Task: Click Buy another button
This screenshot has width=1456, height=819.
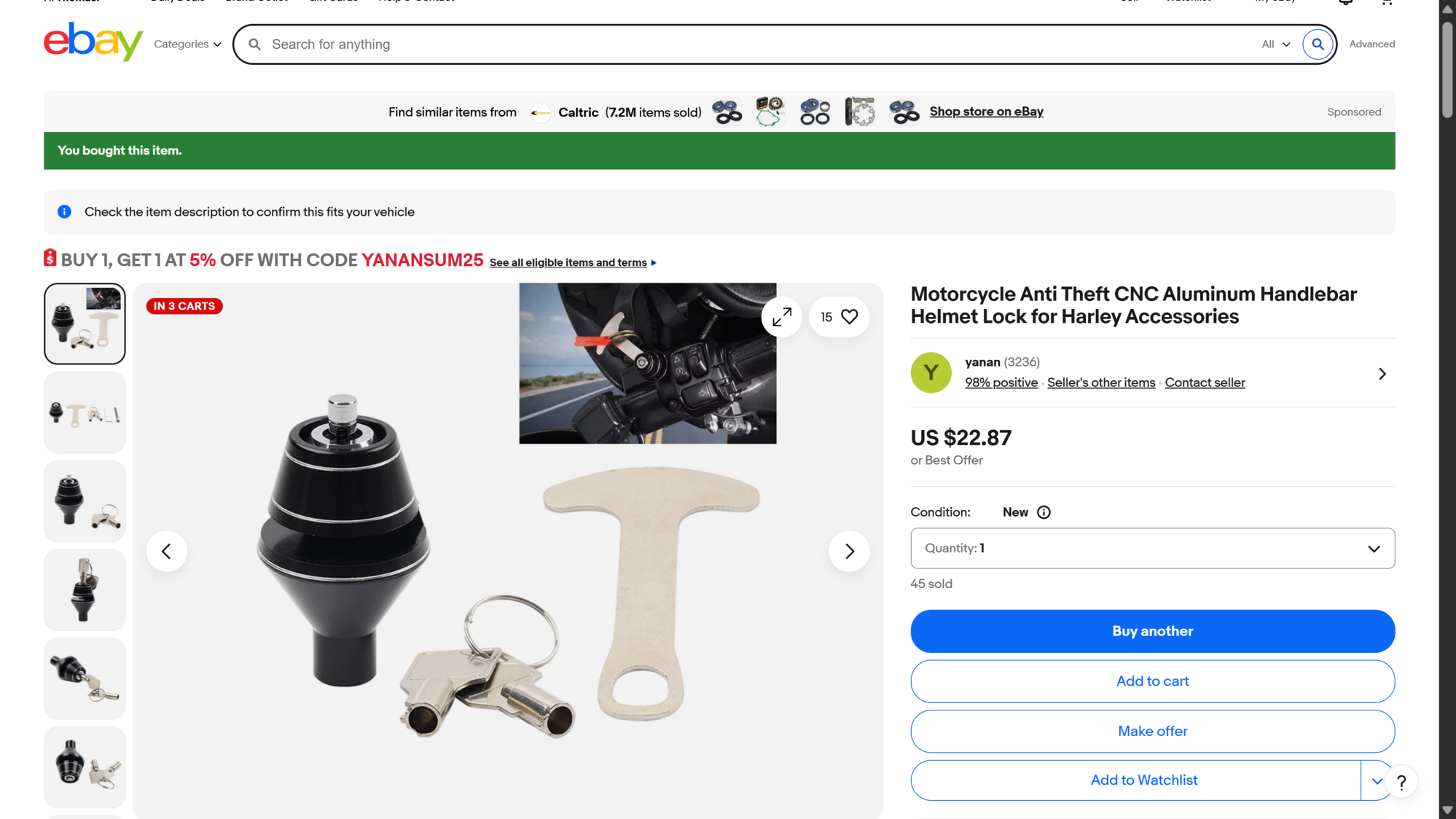Action: [x=1152, y=631]
